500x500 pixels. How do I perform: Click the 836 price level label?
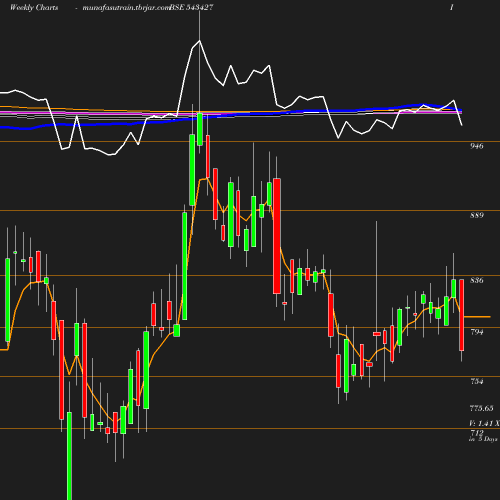477,280
